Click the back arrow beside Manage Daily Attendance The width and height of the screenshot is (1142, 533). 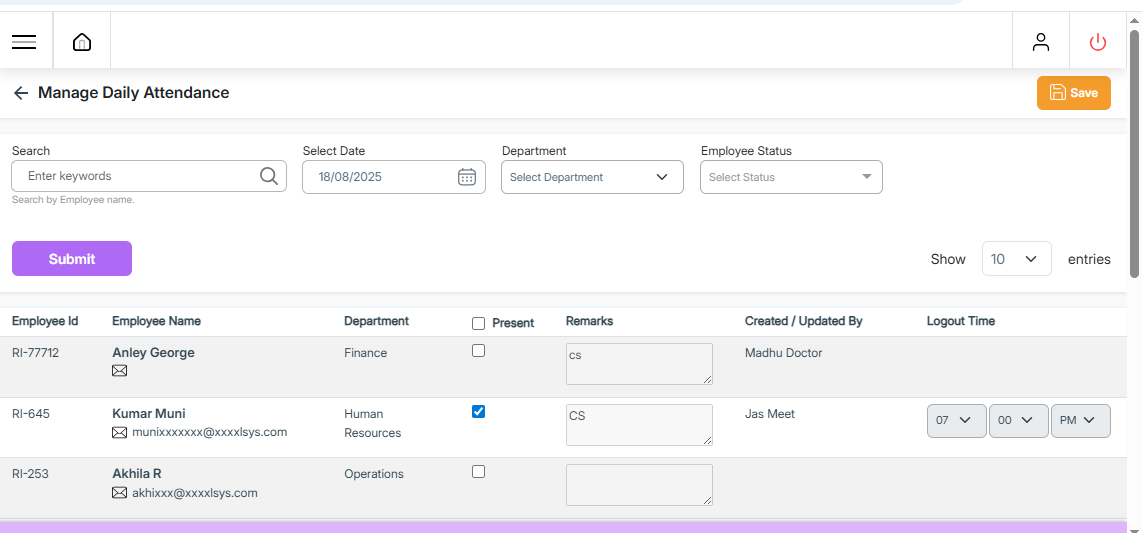tap(21, 93)
